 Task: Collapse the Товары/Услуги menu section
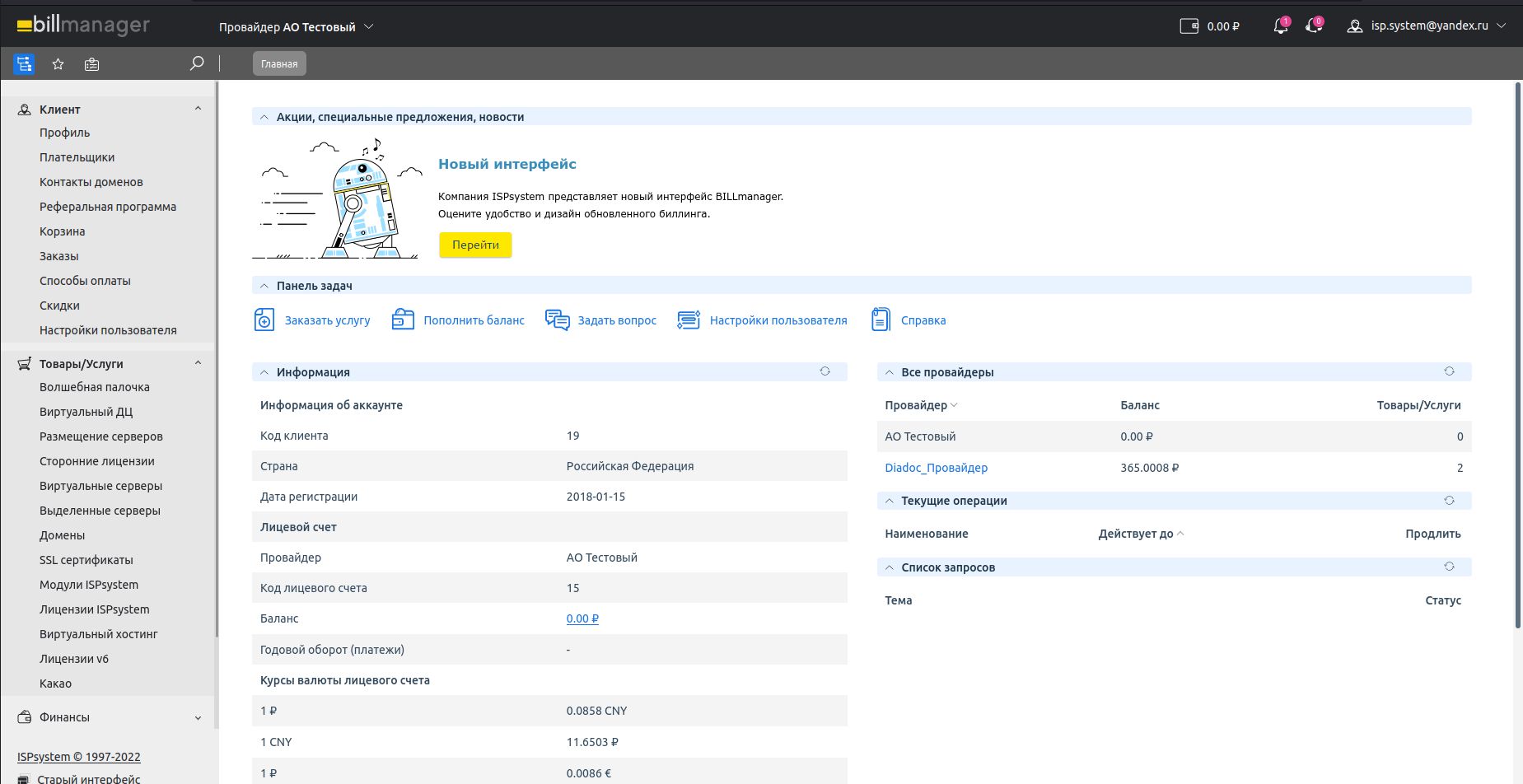click(x=198, y=363)
